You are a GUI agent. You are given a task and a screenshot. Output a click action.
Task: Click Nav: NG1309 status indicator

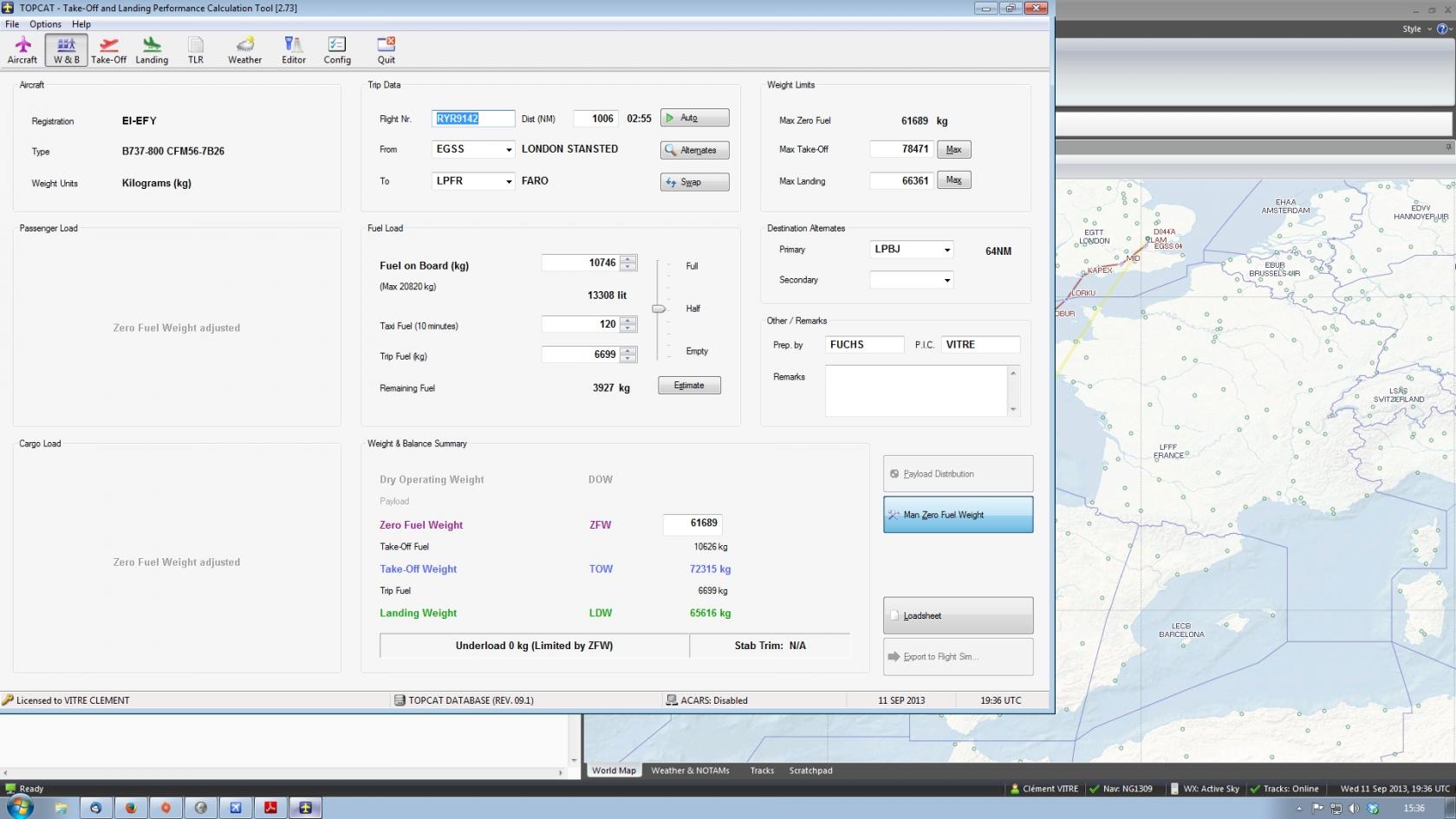[1121, 789]
